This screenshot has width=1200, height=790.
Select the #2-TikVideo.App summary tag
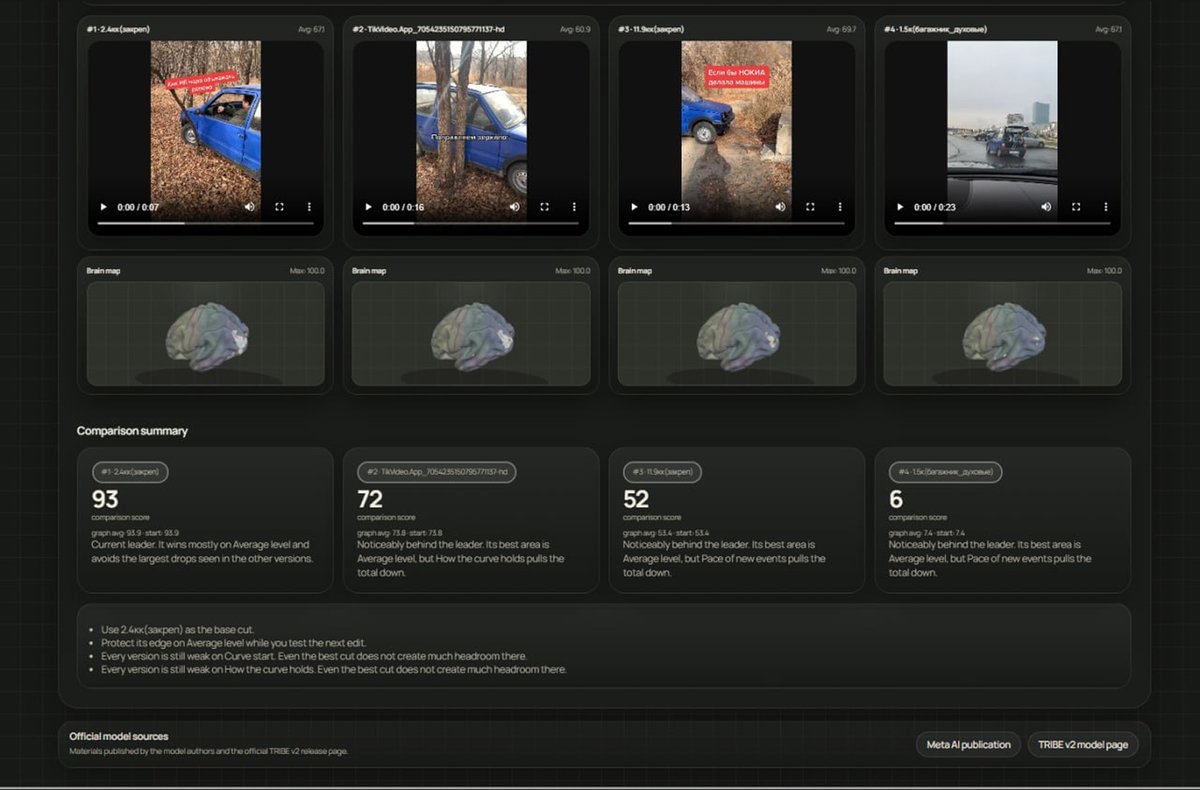point(437,472)
